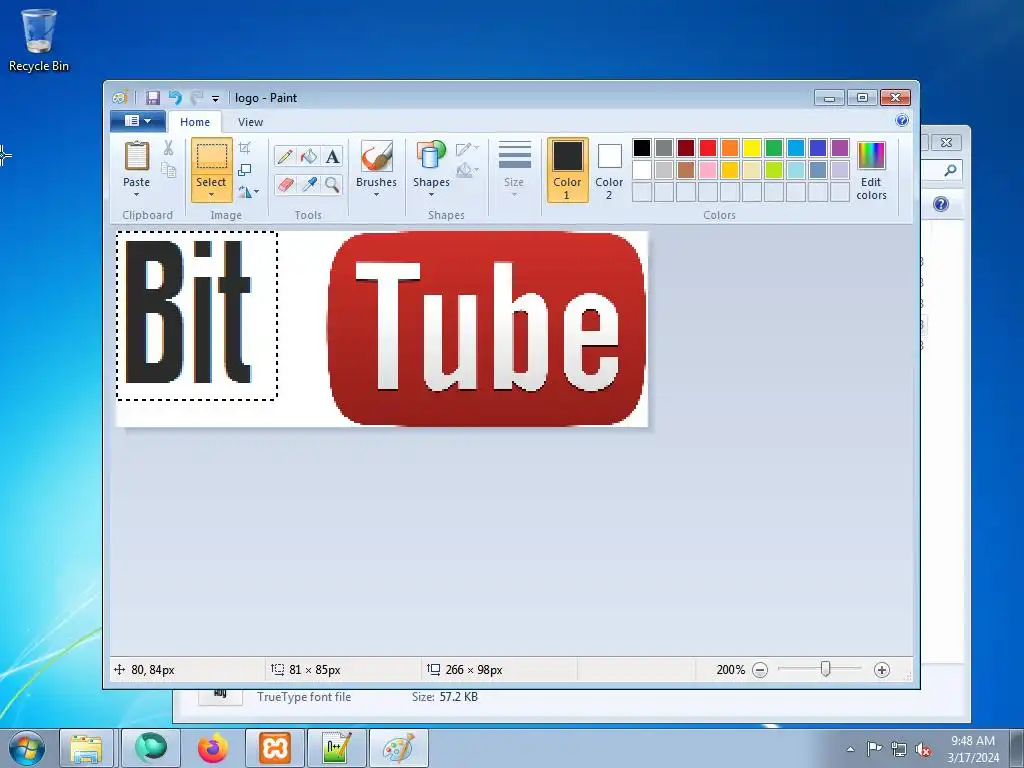Zoom out with the minus button
The width and height of the screenshot is (1024, 768).
[760, 670]
